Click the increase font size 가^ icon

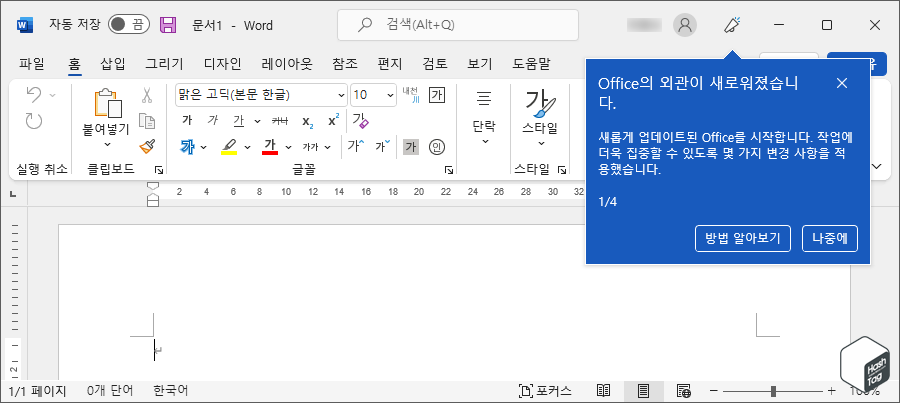coord(355,147)
